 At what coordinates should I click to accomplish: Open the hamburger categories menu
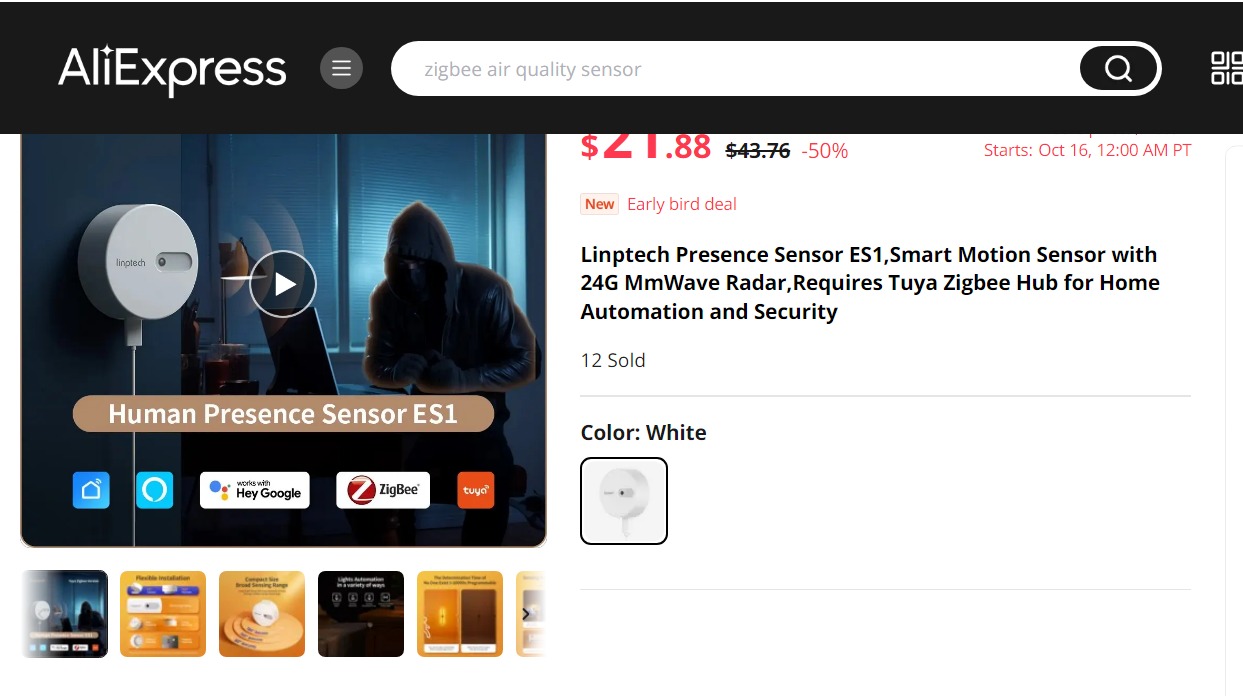[341, 68]
